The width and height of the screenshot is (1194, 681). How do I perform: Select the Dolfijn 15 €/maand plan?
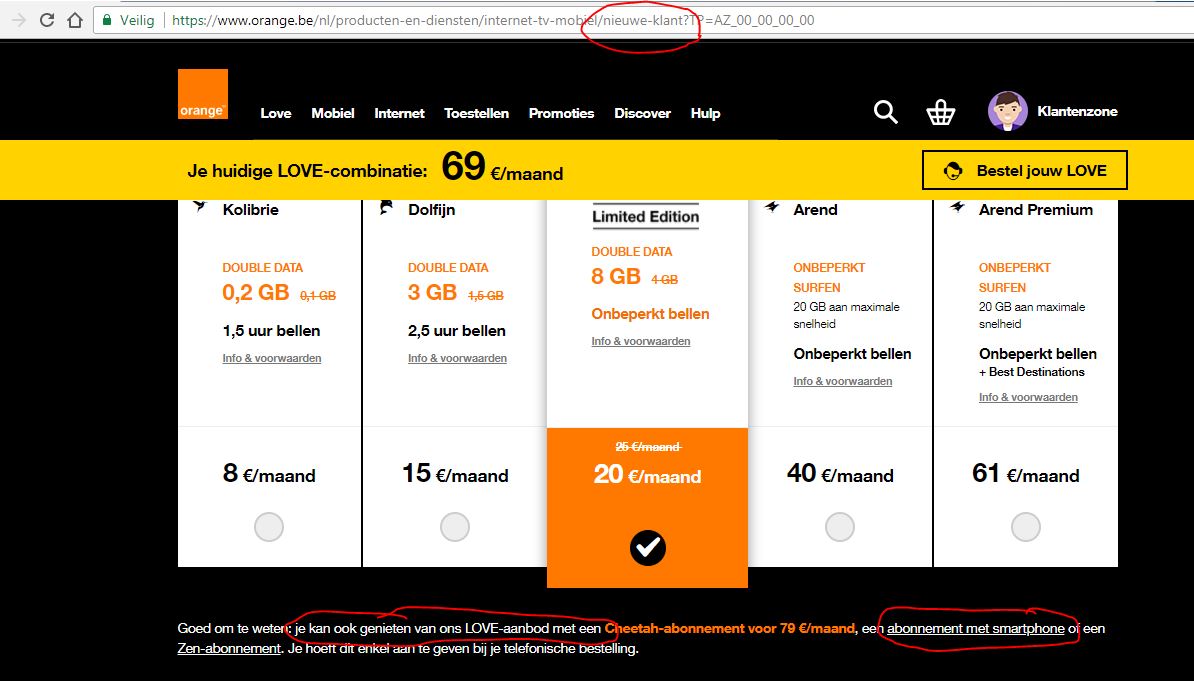tap(455, 527)
